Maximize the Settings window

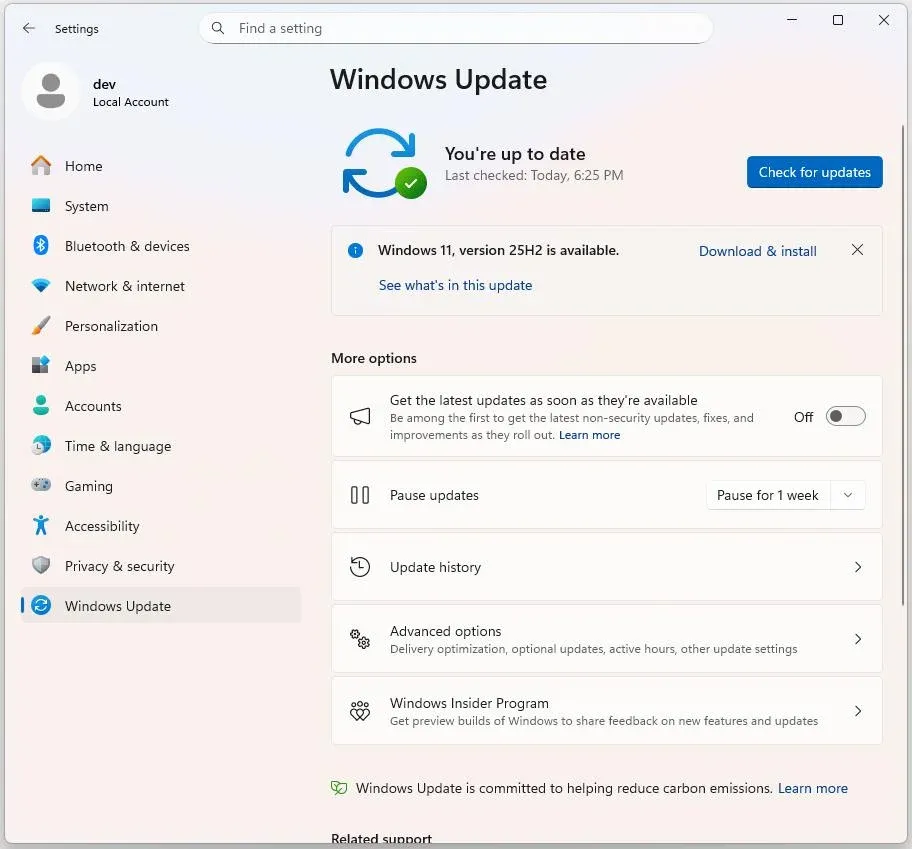[x=838, y=20]
